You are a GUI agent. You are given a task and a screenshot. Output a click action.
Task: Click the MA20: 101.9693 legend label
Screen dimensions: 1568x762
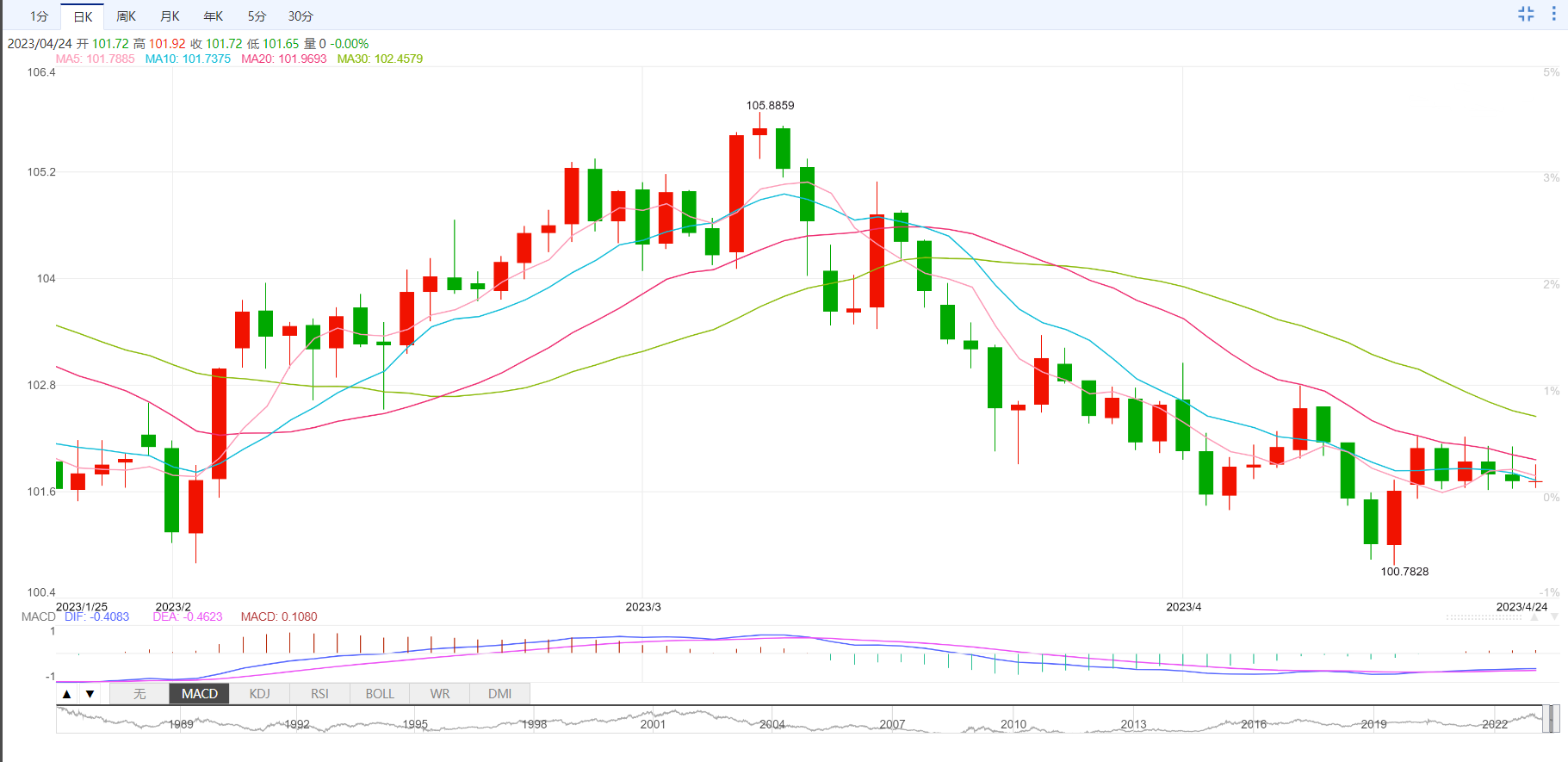point(284,59)
